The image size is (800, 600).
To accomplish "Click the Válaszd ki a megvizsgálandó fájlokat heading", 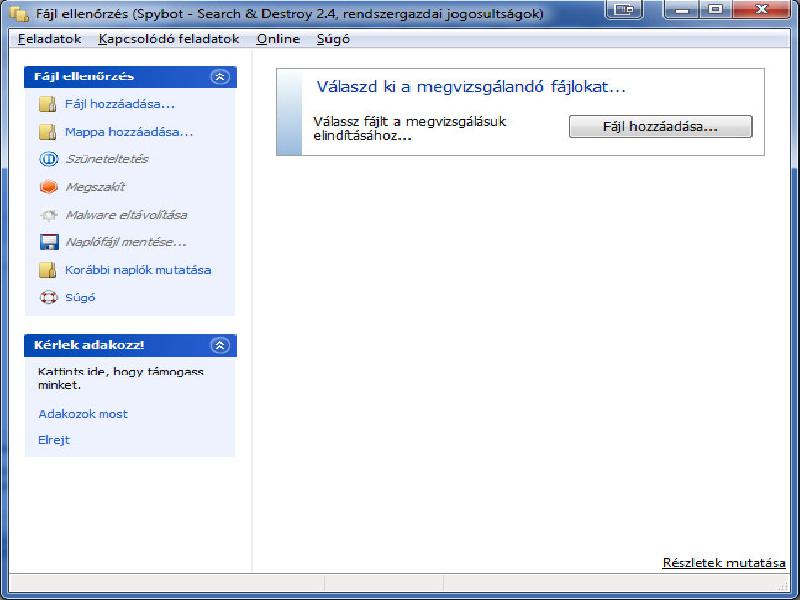I will click(x=471, y=87).
